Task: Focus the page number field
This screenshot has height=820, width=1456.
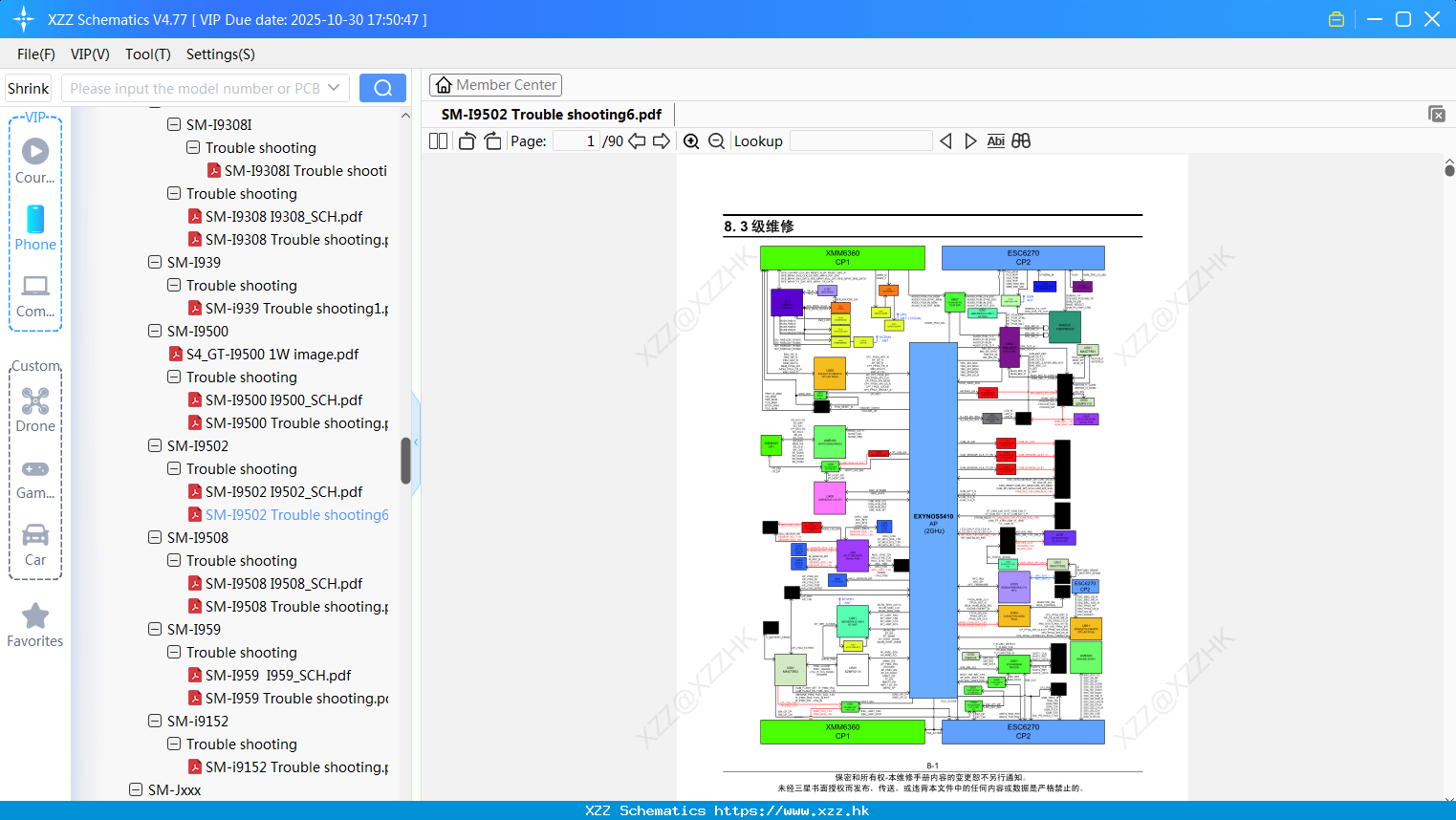Action: click(576, 141)
